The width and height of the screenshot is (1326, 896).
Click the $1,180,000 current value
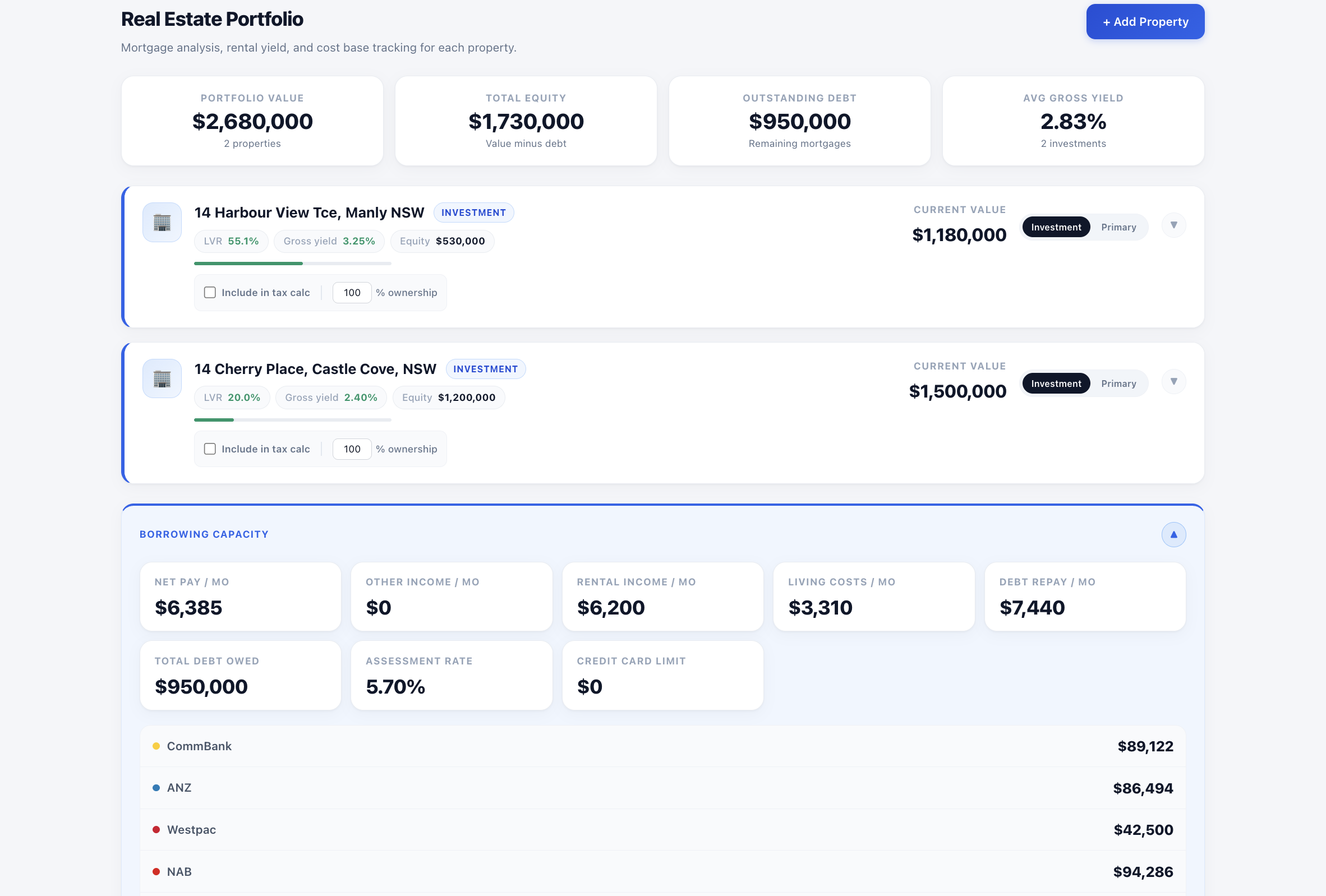coord(959,235)
